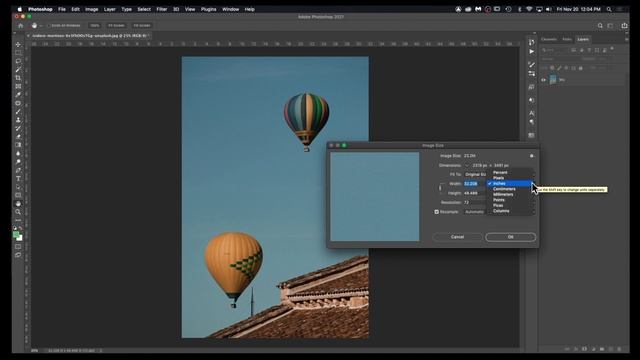
Task: Open the Filter menu
Action: point(162,9)
